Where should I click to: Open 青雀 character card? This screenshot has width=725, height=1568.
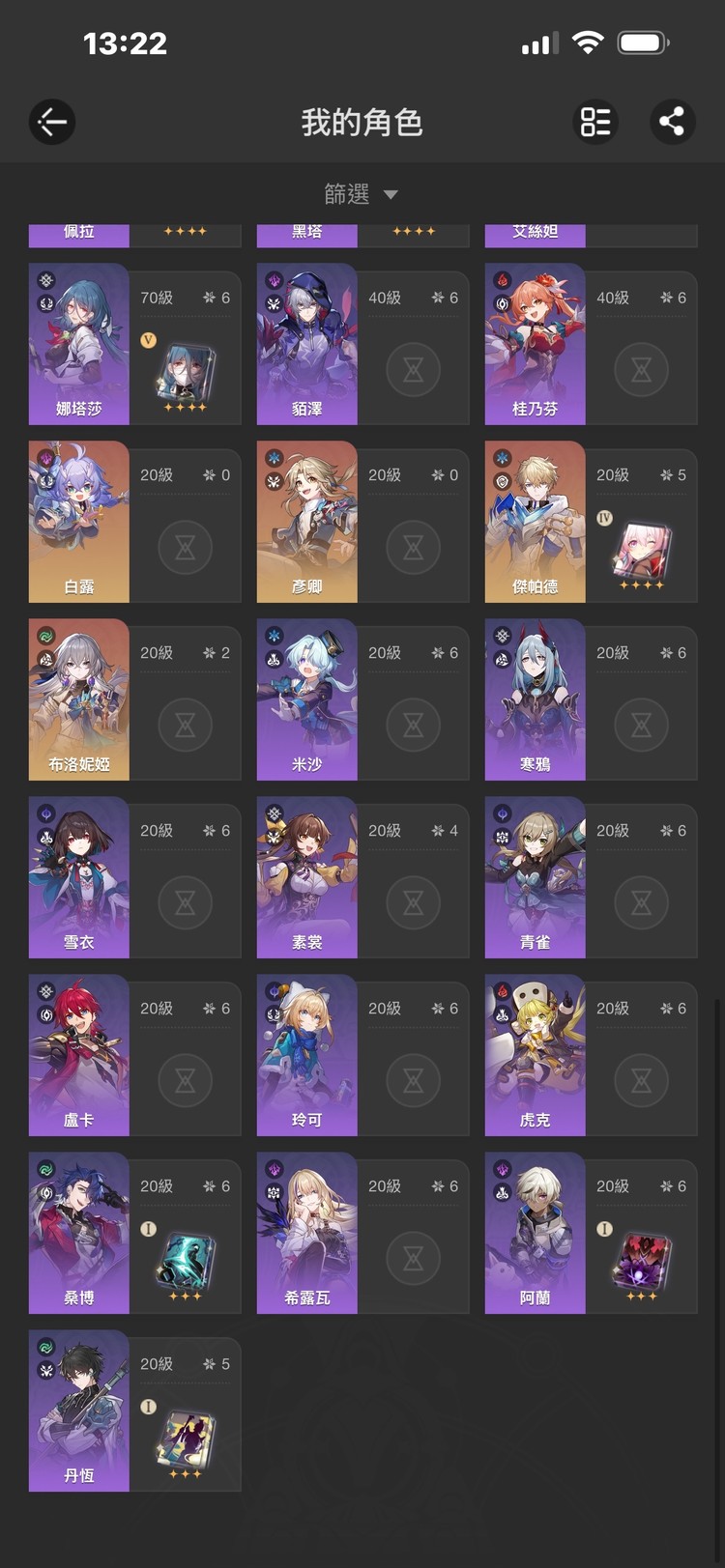pos(591,877)
